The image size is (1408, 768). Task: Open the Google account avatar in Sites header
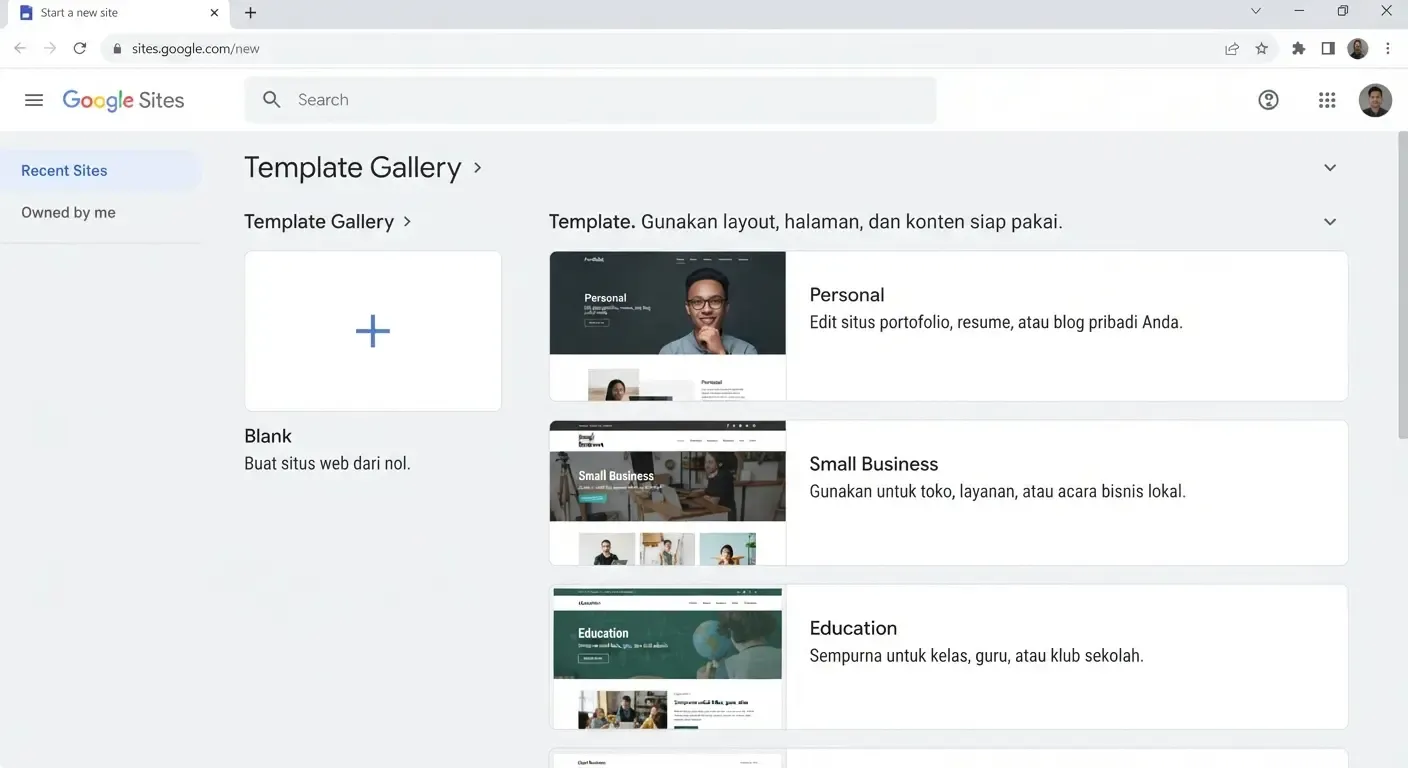(1375, 100)
